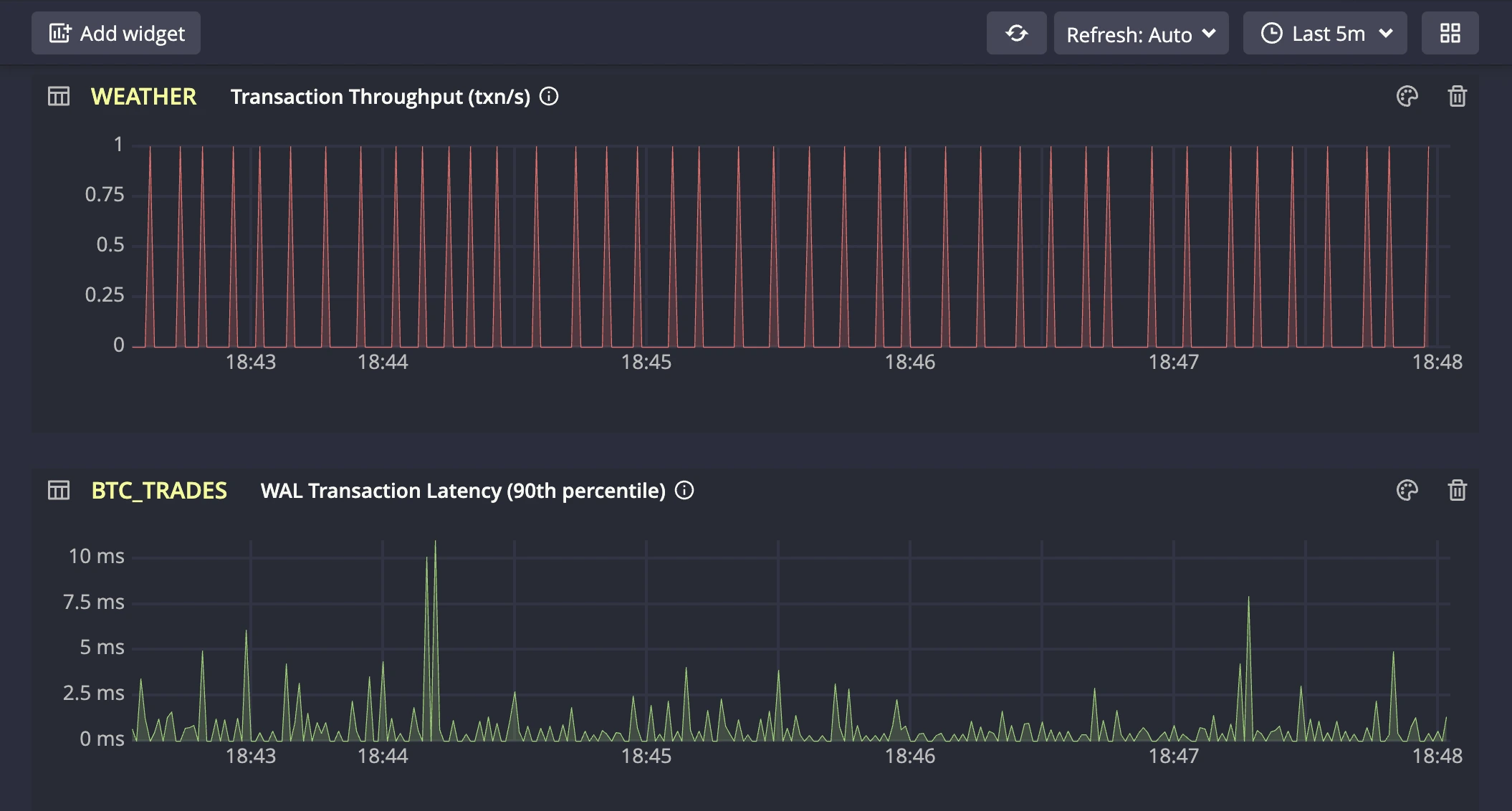Click the refresh icon in the top toolbar
Screen dimensions: 1512x811
(x=1016, y=33)
